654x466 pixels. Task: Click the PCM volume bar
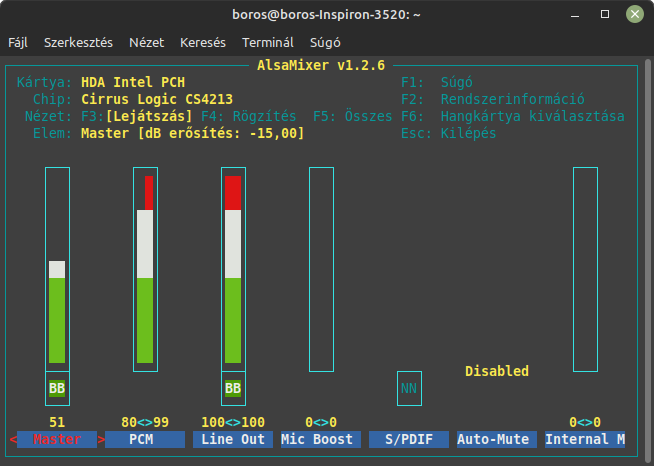coord(145,269)
